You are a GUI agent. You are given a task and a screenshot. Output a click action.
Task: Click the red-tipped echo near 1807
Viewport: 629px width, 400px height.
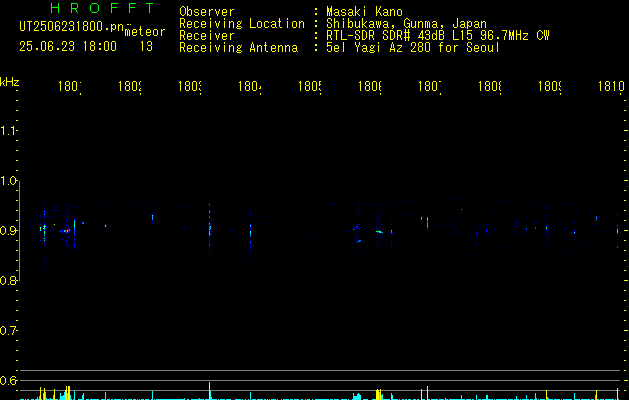click(427, 222)
